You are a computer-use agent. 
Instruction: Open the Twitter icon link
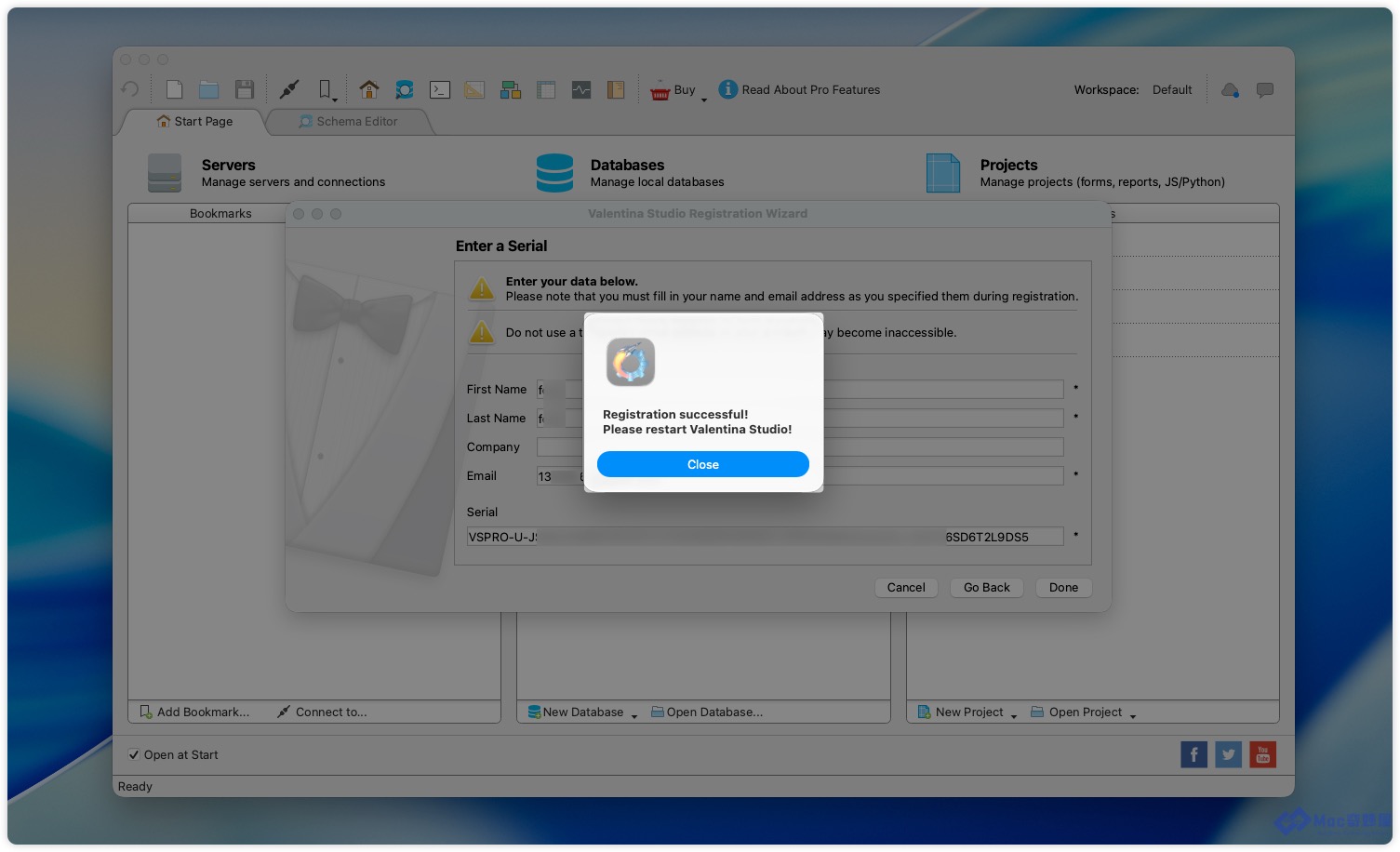(1229, 754)
